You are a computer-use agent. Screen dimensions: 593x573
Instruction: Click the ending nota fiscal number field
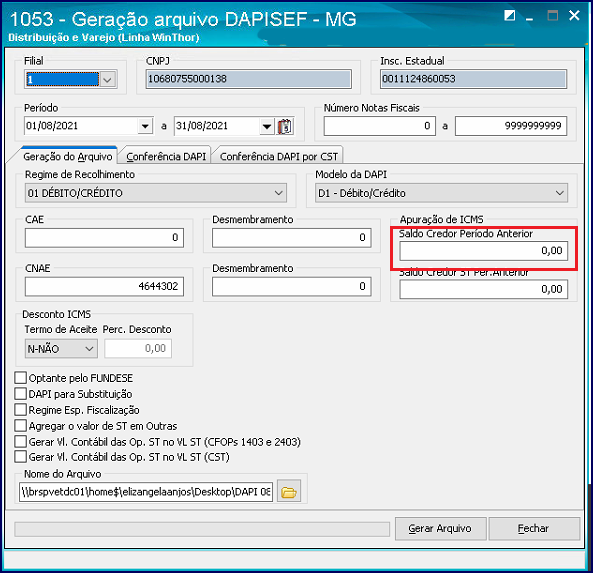[511, 126]
